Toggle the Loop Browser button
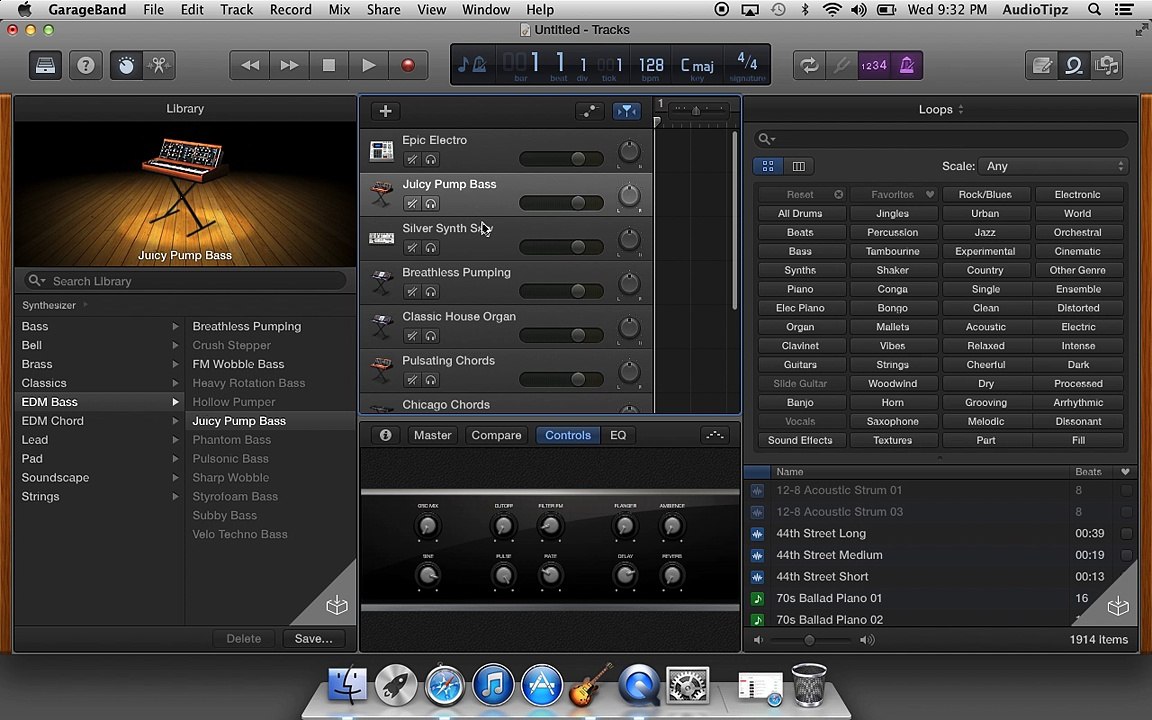The width and height of the screenshot is (1152, 720). tap(1073, 65)
